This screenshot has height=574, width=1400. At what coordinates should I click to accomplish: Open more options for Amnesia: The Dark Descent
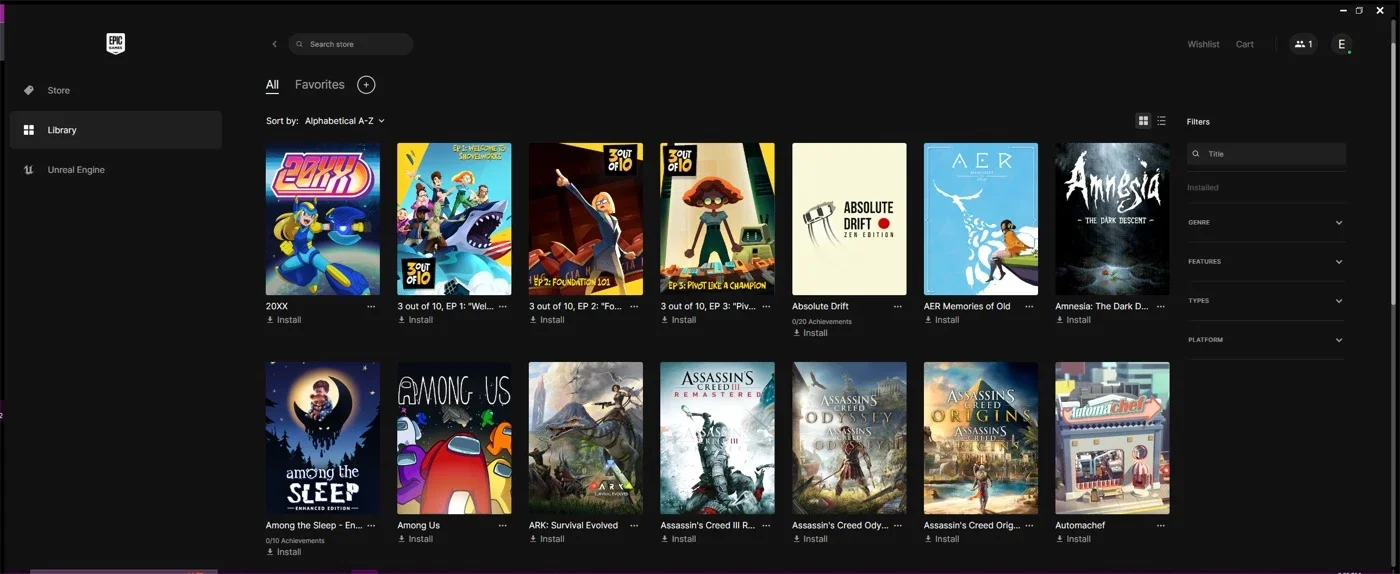pyautogui.click(x=1161, y=307)
